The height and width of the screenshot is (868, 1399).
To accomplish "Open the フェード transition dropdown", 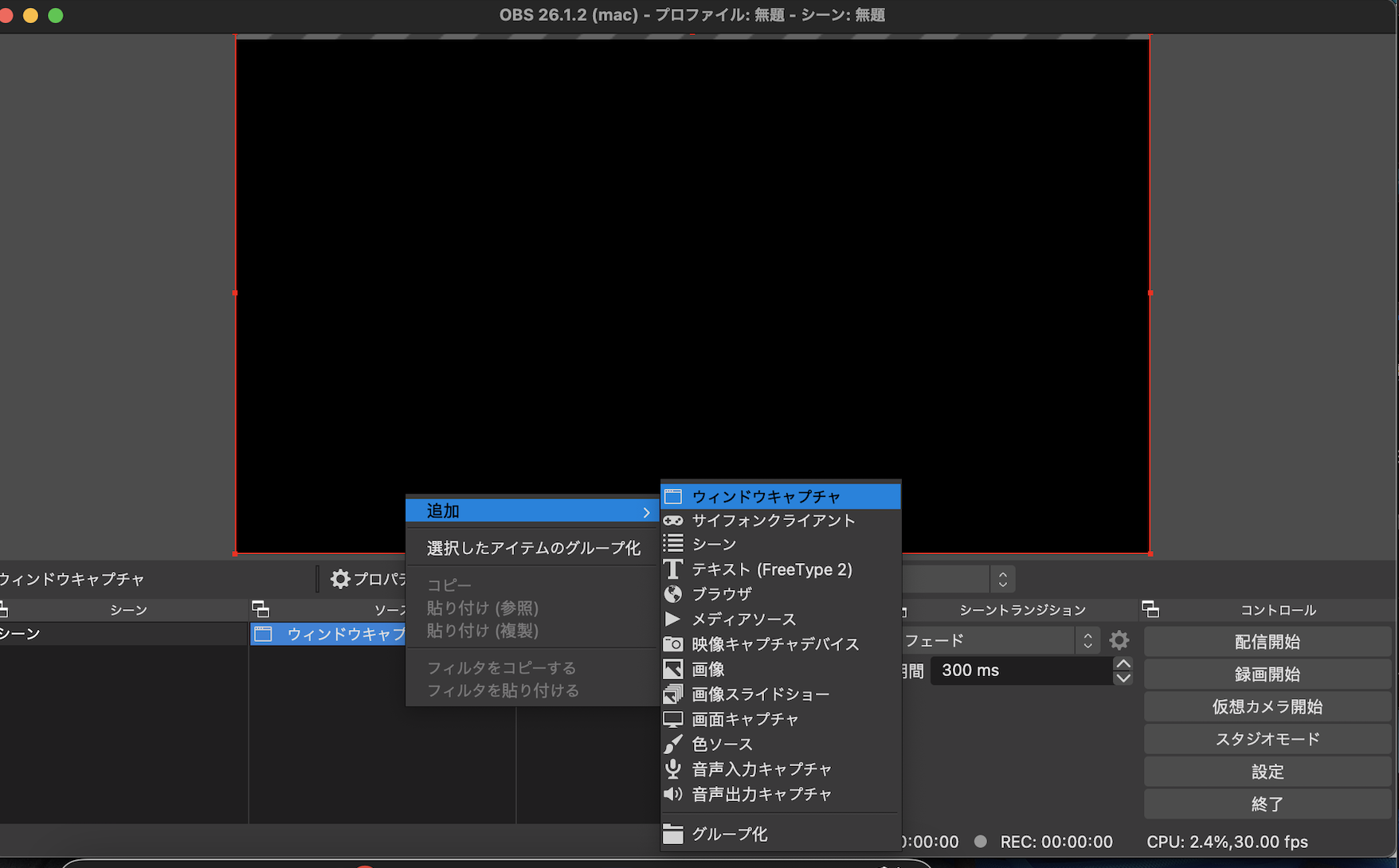I will [992, 639].
